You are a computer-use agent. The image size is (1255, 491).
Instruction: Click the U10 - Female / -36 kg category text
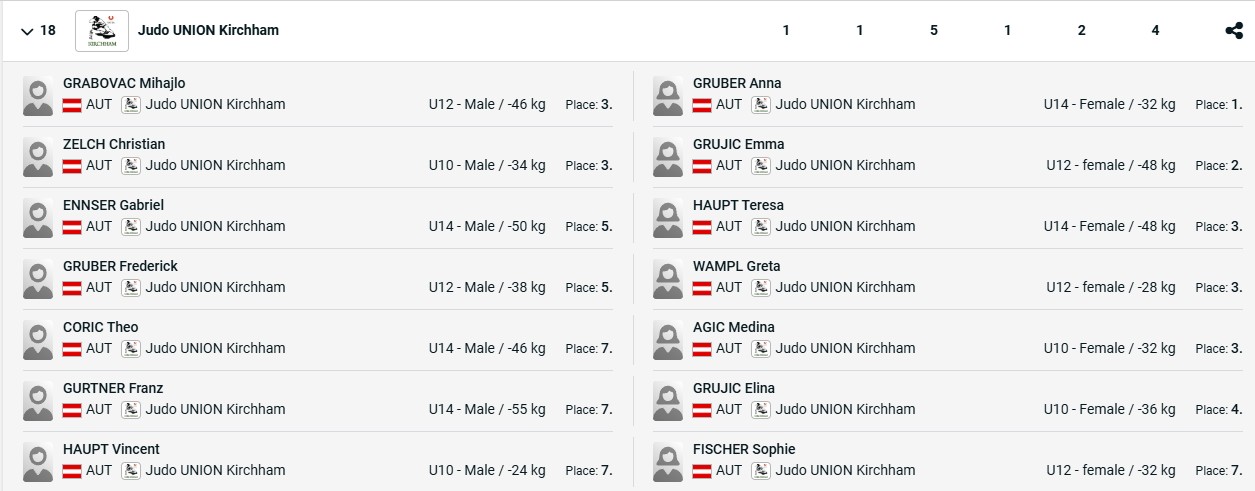(x=1109, y=409)
